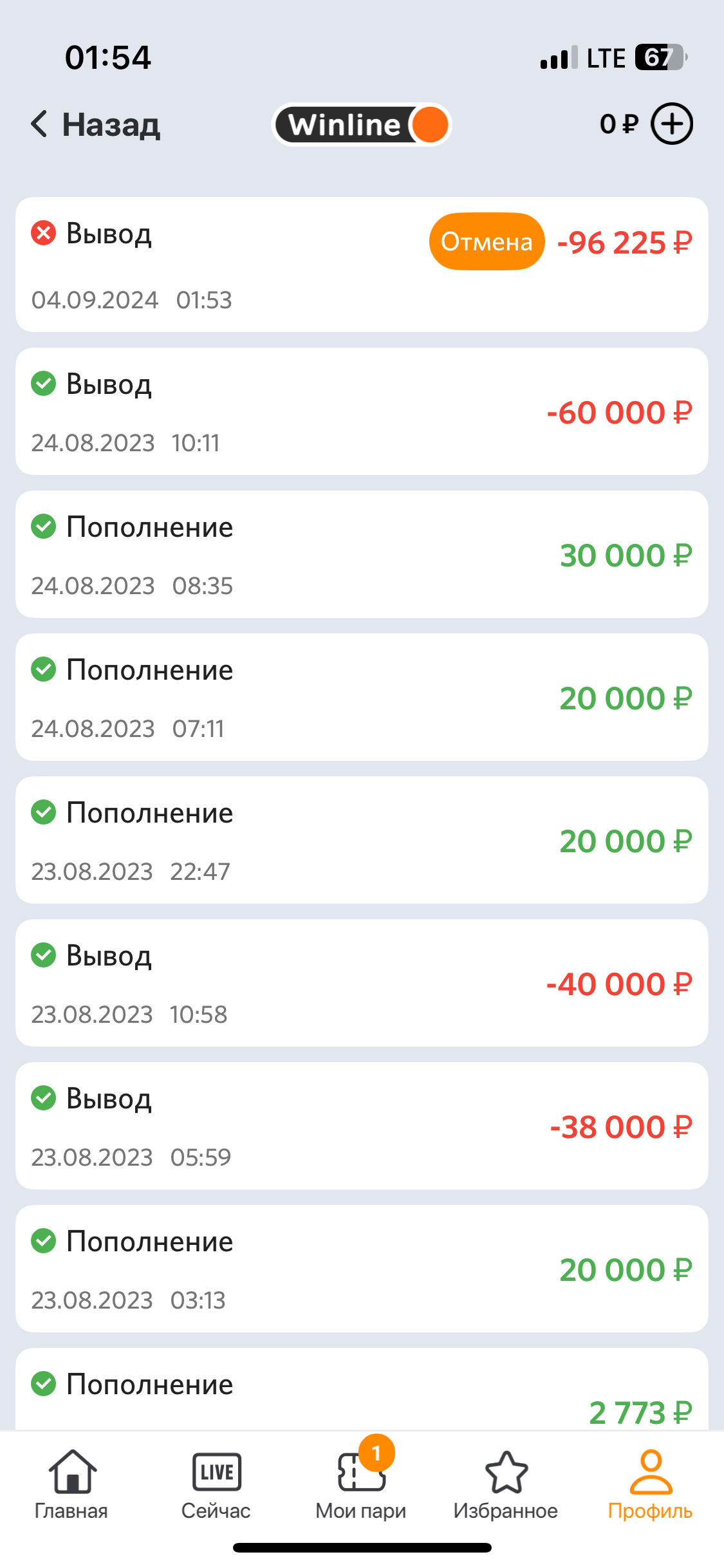Viewport: 724px width, 1568px height.
Task: Open the -38 000 ₽ withdrawal entry
Action: tap(362, 1126)
